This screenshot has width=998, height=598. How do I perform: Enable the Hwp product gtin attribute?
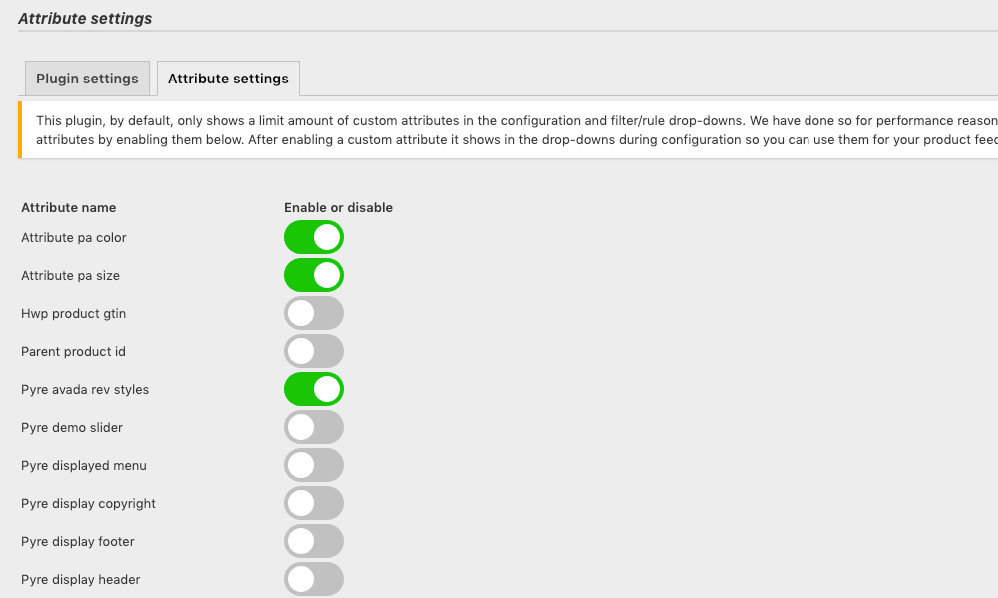coord(314,313)
